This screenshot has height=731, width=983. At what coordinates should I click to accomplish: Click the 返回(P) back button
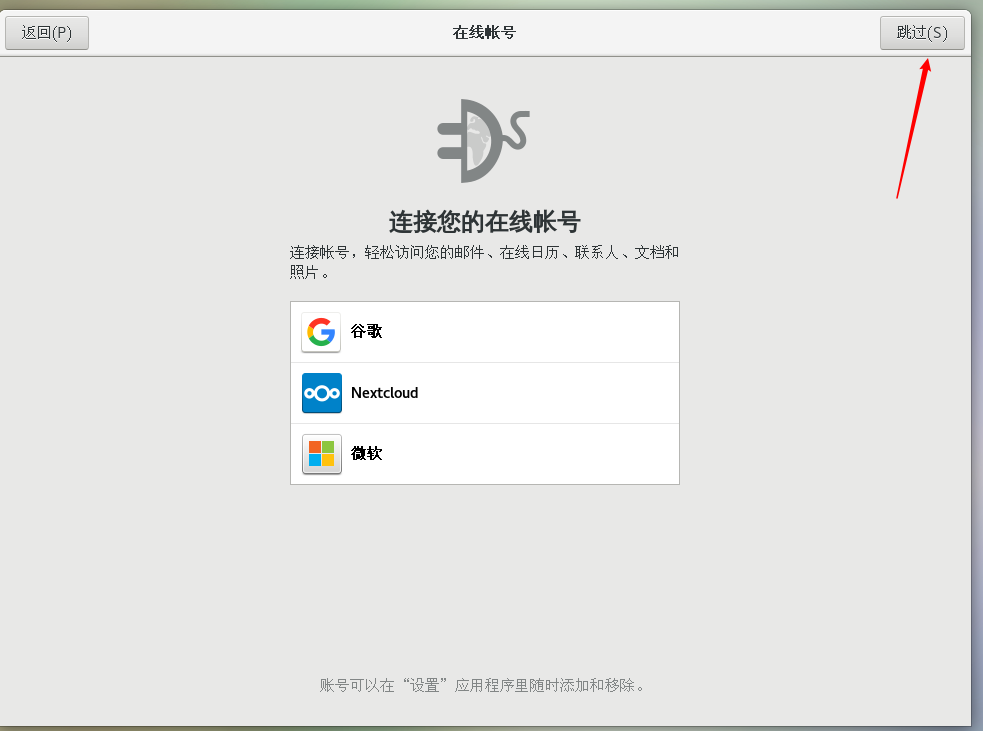click(x=47, y=33)
